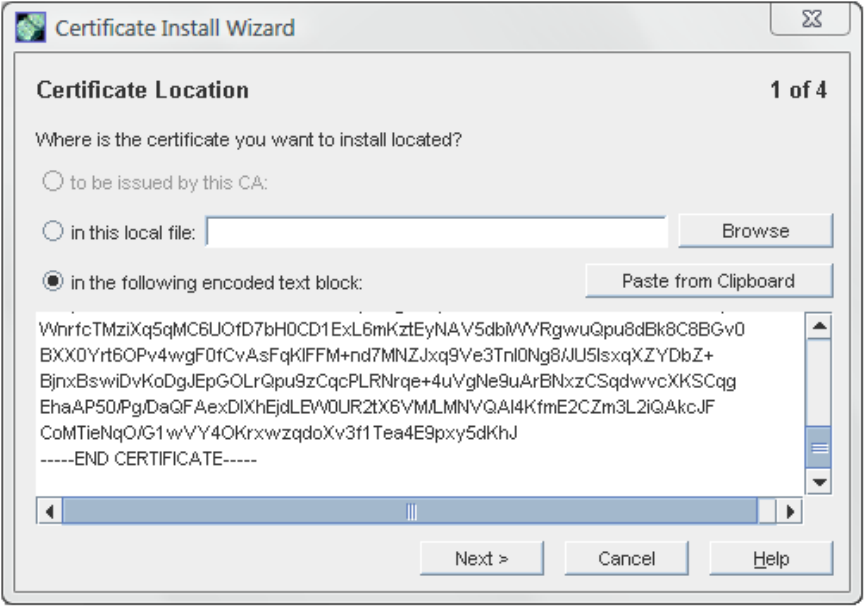Click the horizontal scrollbar thumb grip
Image resolution: width=865 pixels, height=607 pixels.
[x=410, y=512]
